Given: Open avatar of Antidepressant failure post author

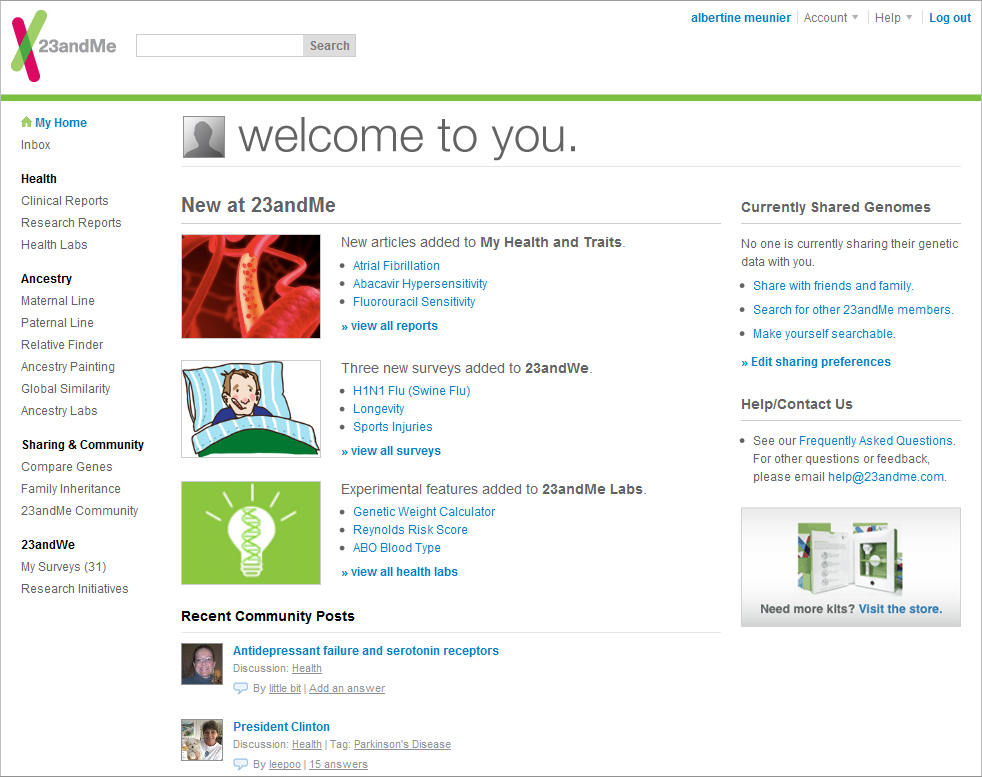Looking at the screenshot, I should tap(202, 664).
